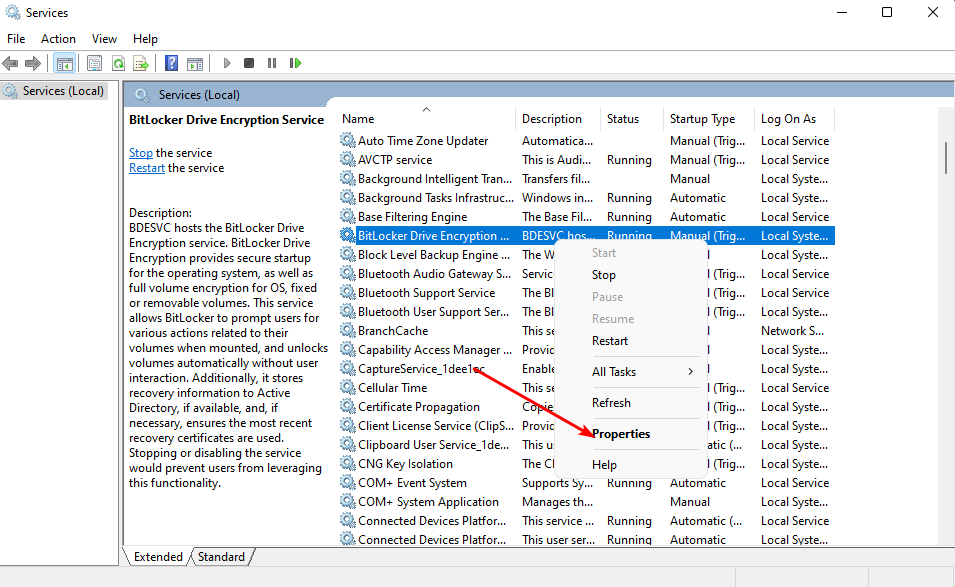This screenshot has width=955, height=587.
Task: Select the Auto Time Zone Updater service name
Action: (423, 141)
